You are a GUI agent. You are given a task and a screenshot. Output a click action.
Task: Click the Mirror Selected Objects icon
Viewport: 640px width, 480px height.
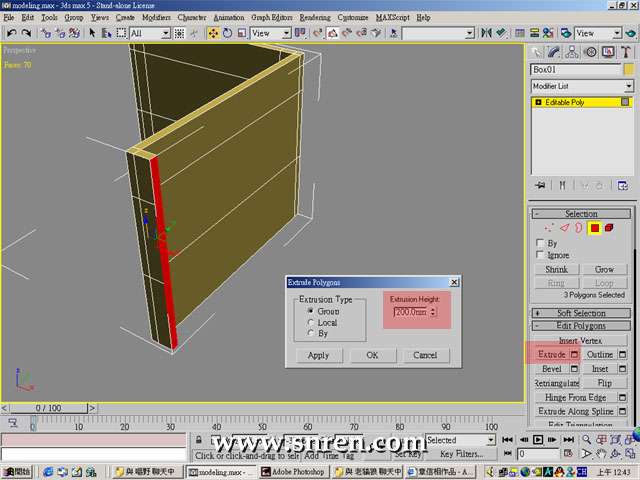tap(486, 33)
